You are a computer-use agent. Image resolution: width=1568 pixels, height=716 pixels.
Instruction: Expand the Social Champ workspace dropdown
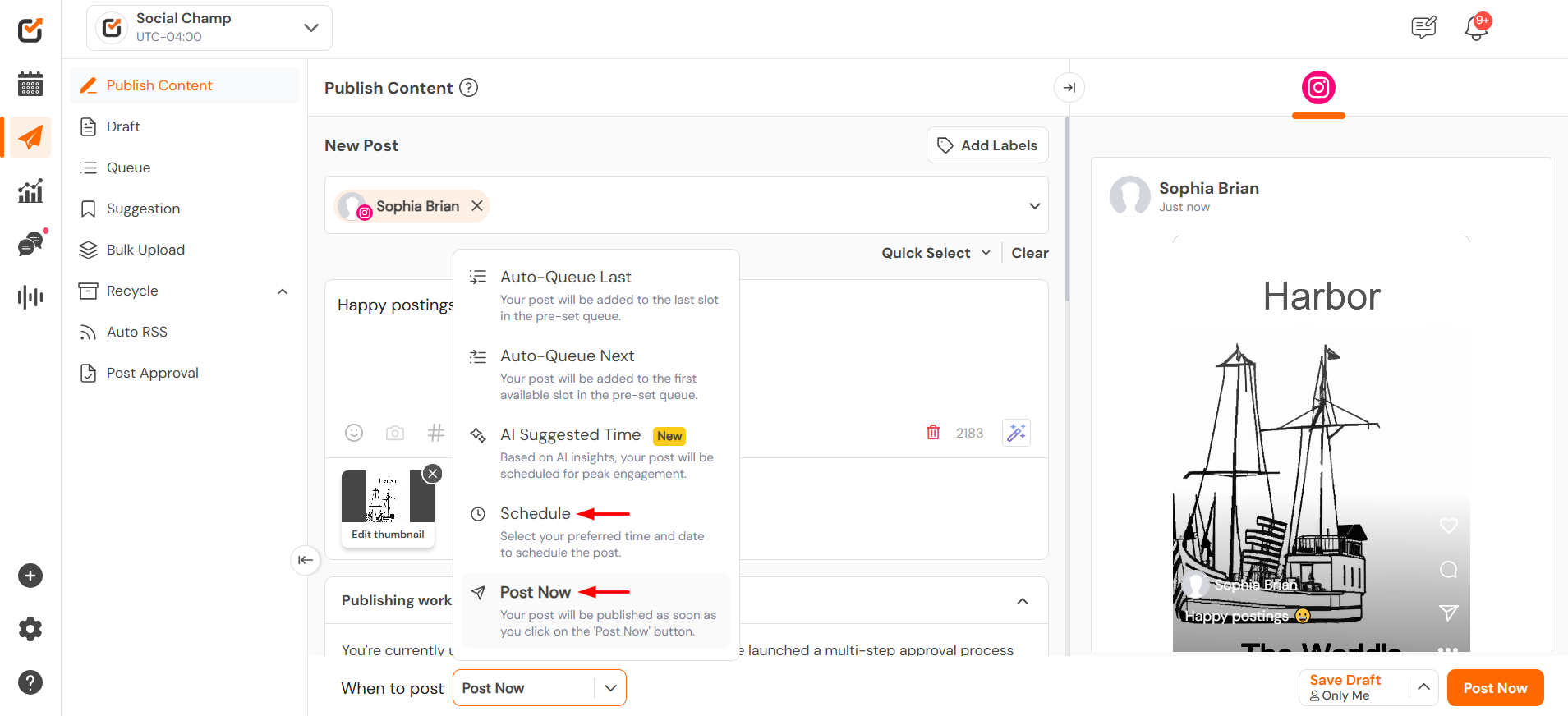(x=310, y=28)
